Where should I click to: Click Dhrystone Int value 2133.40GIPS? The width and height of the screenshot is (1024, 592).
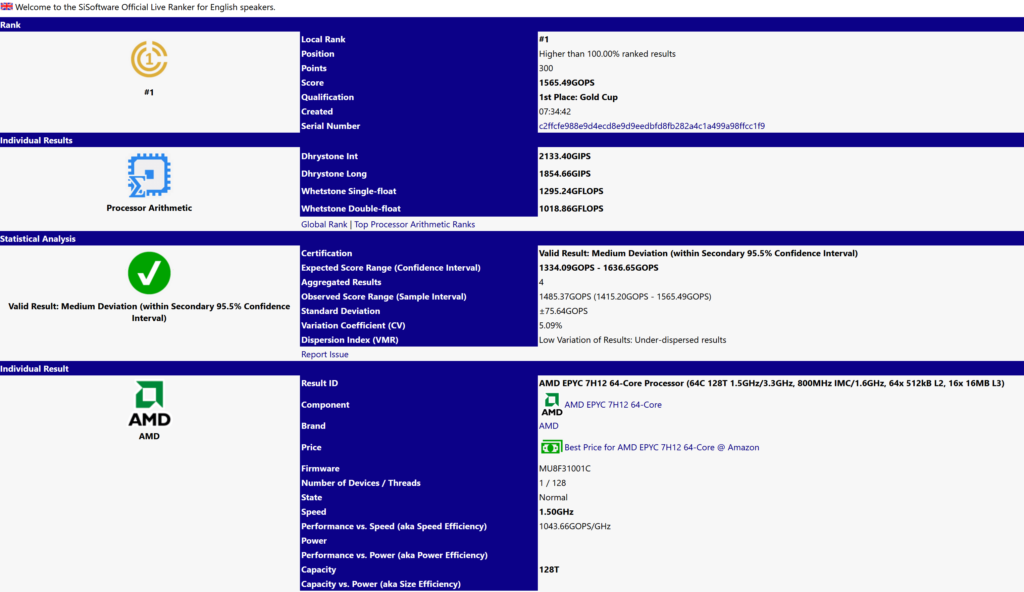(x=565, y=156)
